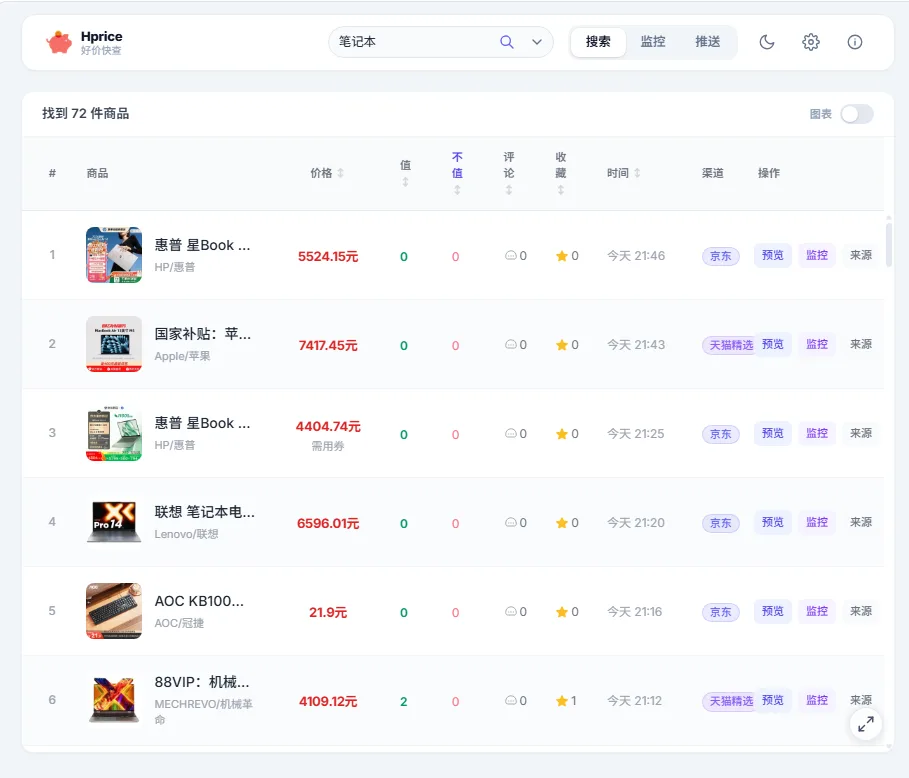Click 预览 for the AOC 21.9元 item
This screenshot has width=909, height=778.
pos(772,611)
